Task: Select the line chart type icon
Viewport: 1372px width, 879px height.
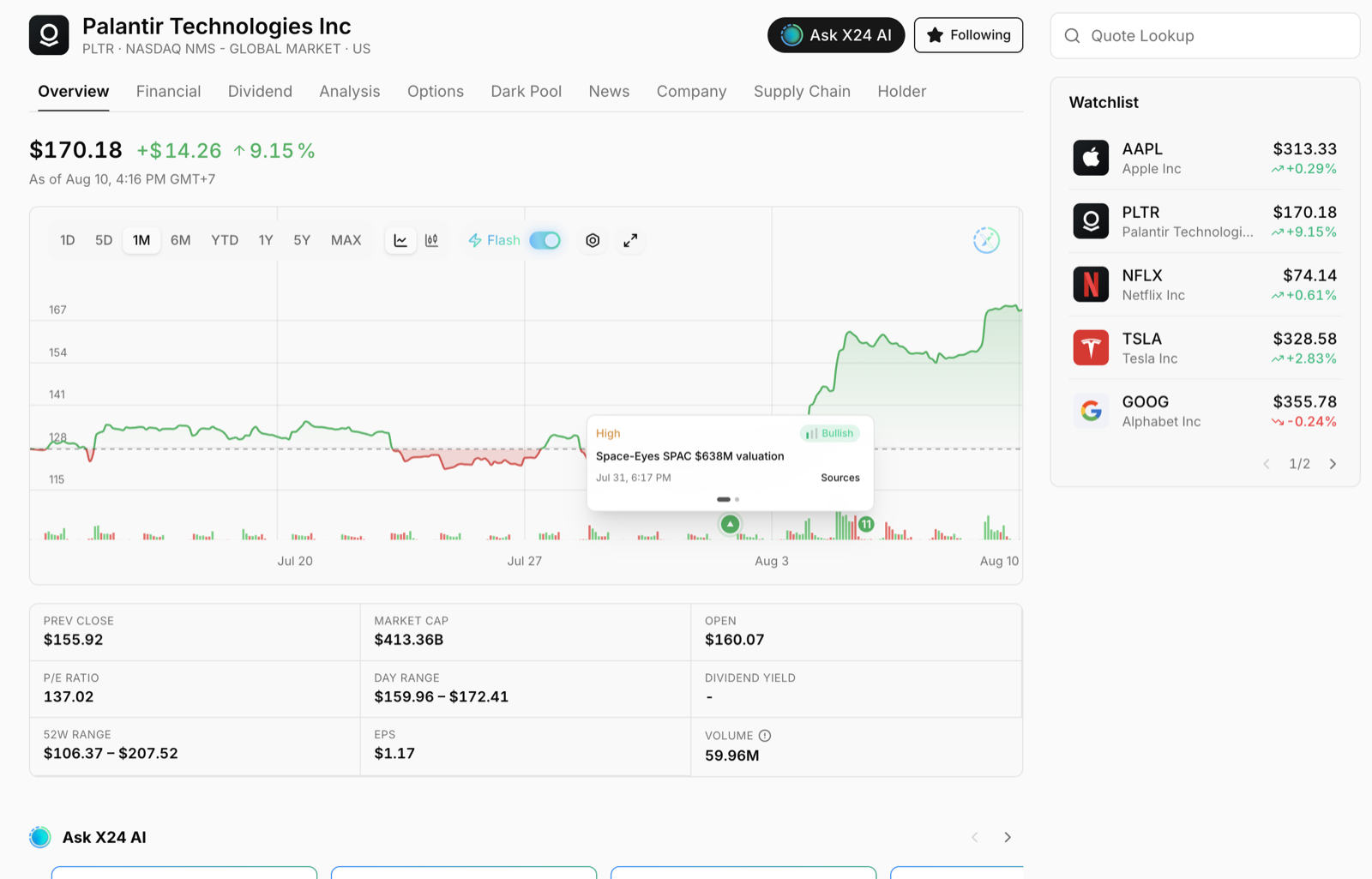Action: click(400, 241)
